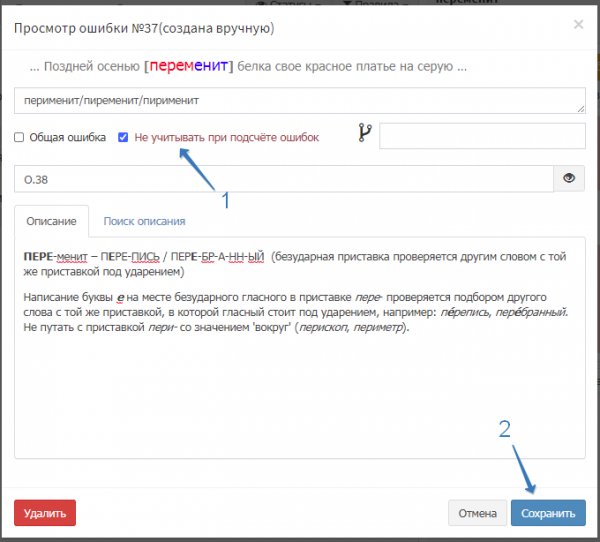Close the error view dialog with the X
Screen dimensions: 600x542
coord(578,25)
